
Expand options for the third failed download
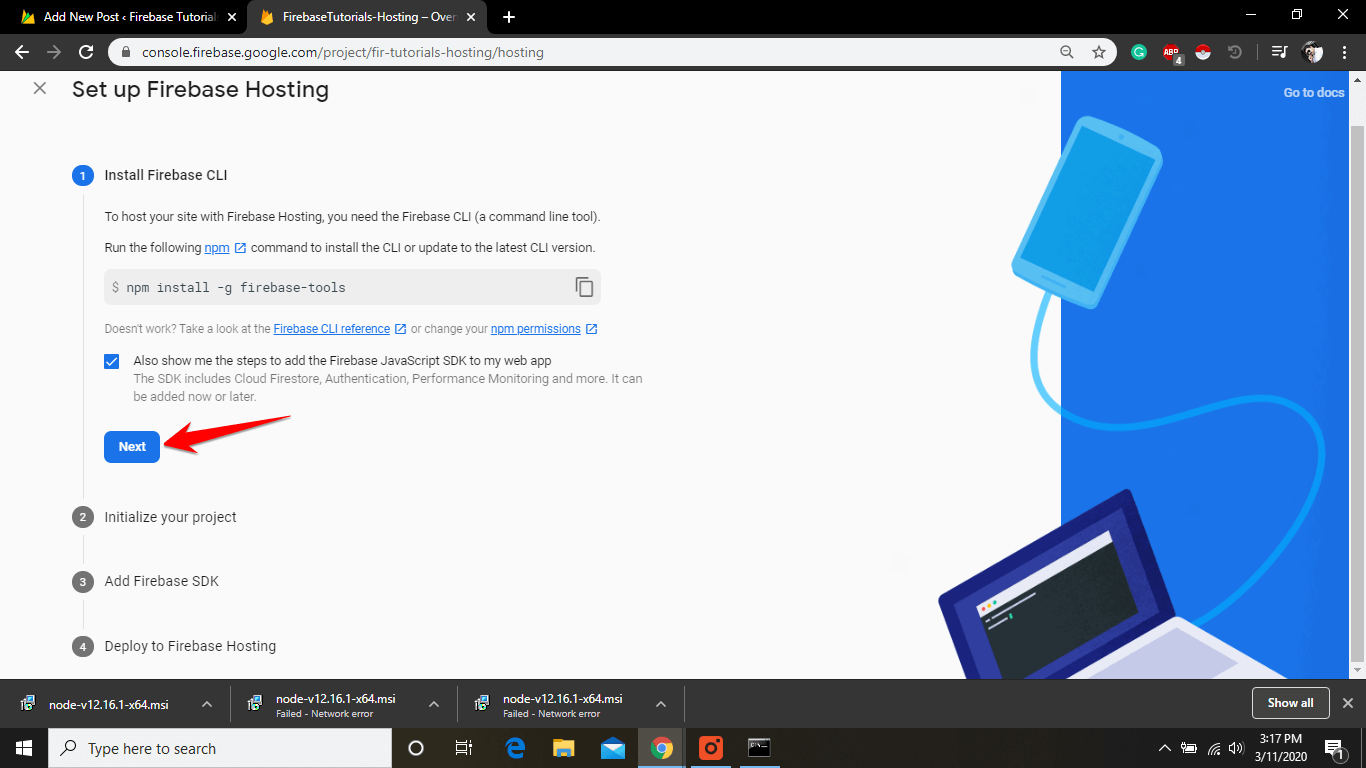pyautogui.click(x=661, y=704)
